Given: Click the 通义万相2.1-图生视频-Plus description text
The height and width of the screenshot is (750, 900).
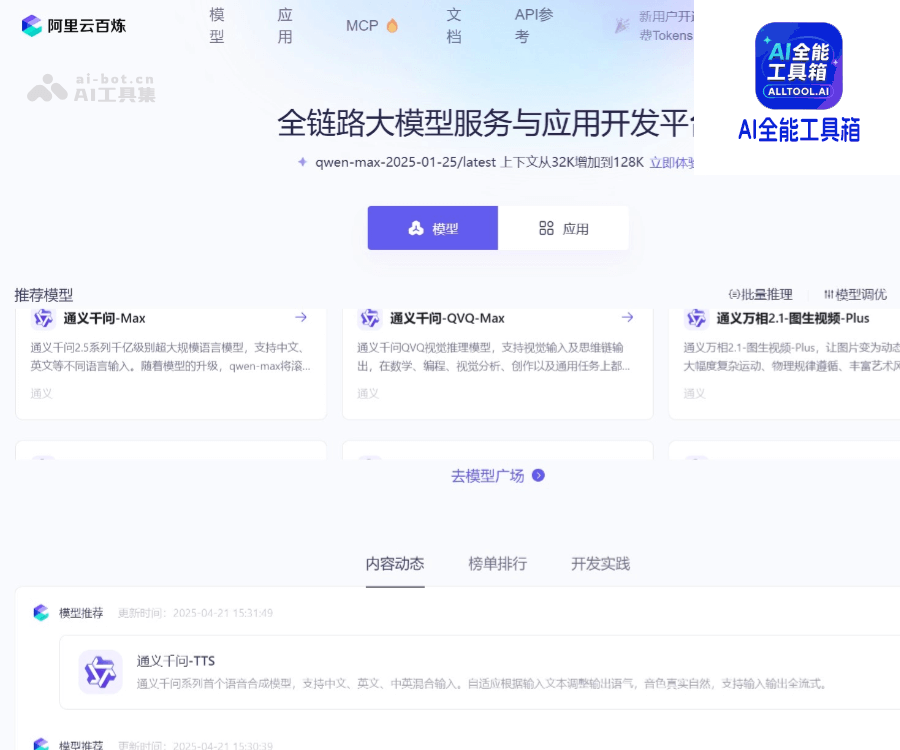Looking at the screenshot, I should pyautogui.click(x=791, y=356).
